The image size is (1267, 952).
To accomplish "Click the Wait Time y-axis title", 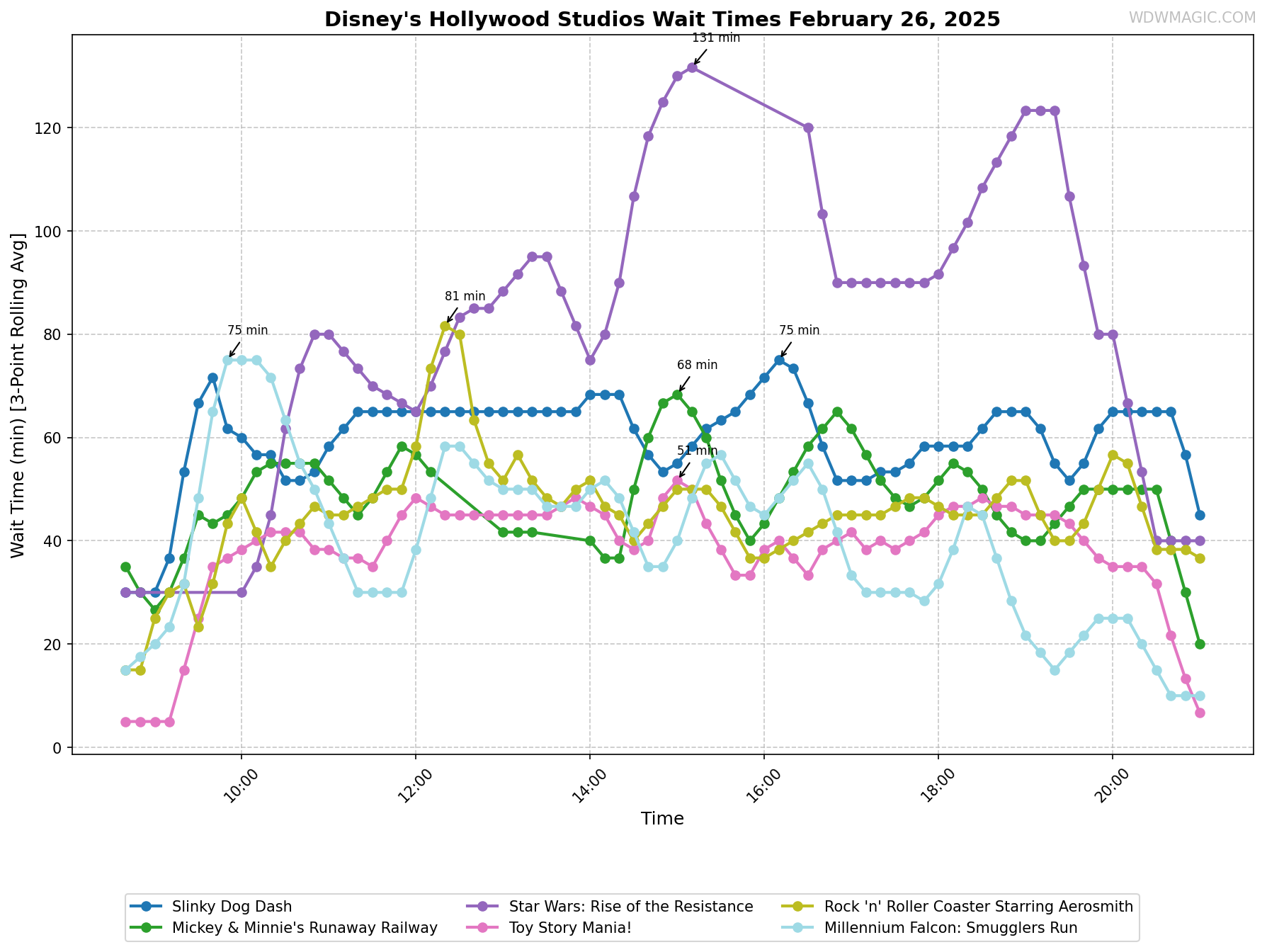I will [18, 395].
